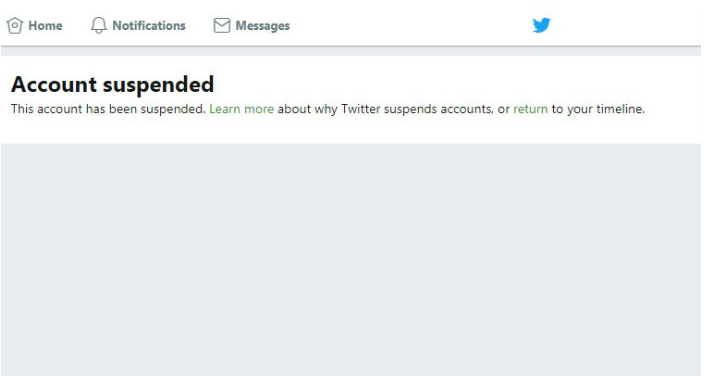Go to the Home text label
The height and width of the screenshot is (386, 707).
tap(45, 26)
